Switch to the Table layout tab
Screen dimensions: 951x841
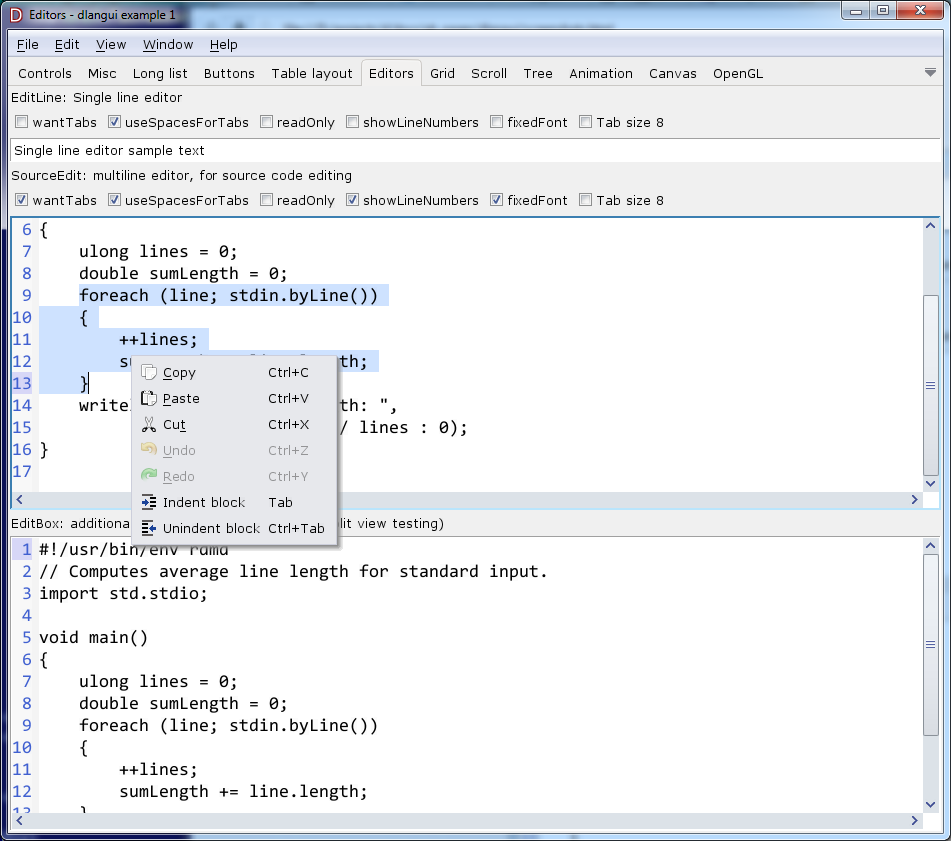tap(312, 74)
